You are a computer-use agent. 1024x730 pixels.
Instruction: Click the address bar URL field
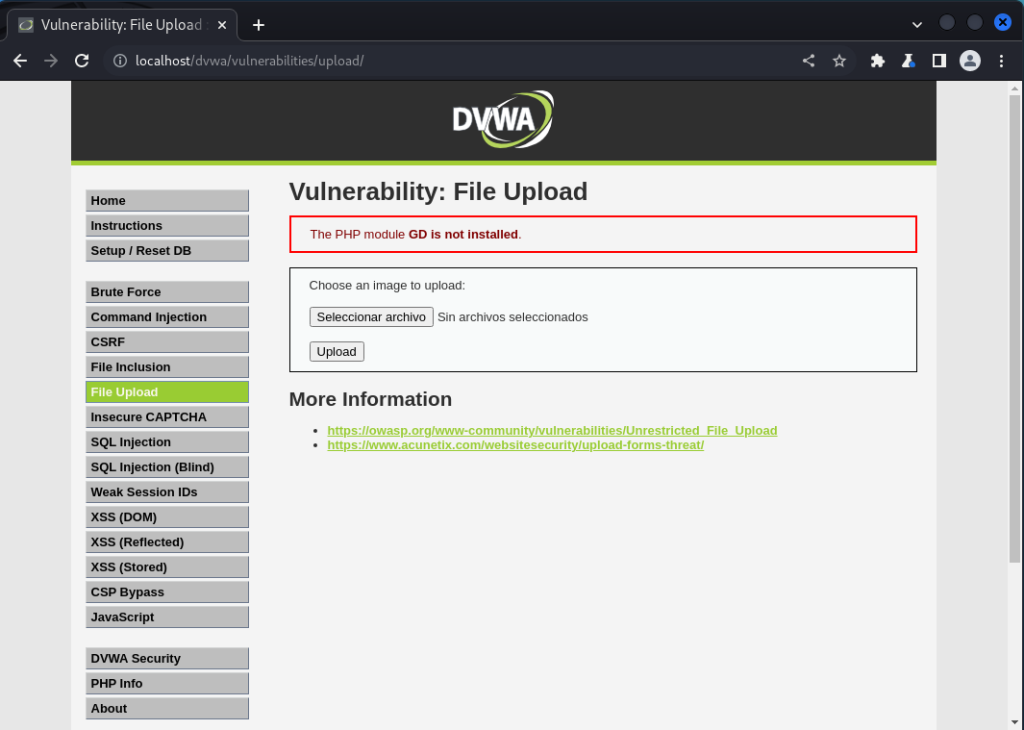click(x=457, y=61)
